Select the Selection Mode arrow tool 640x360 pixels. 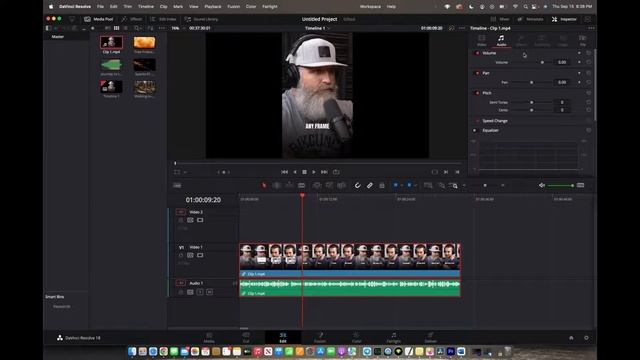tap(264, 185)
